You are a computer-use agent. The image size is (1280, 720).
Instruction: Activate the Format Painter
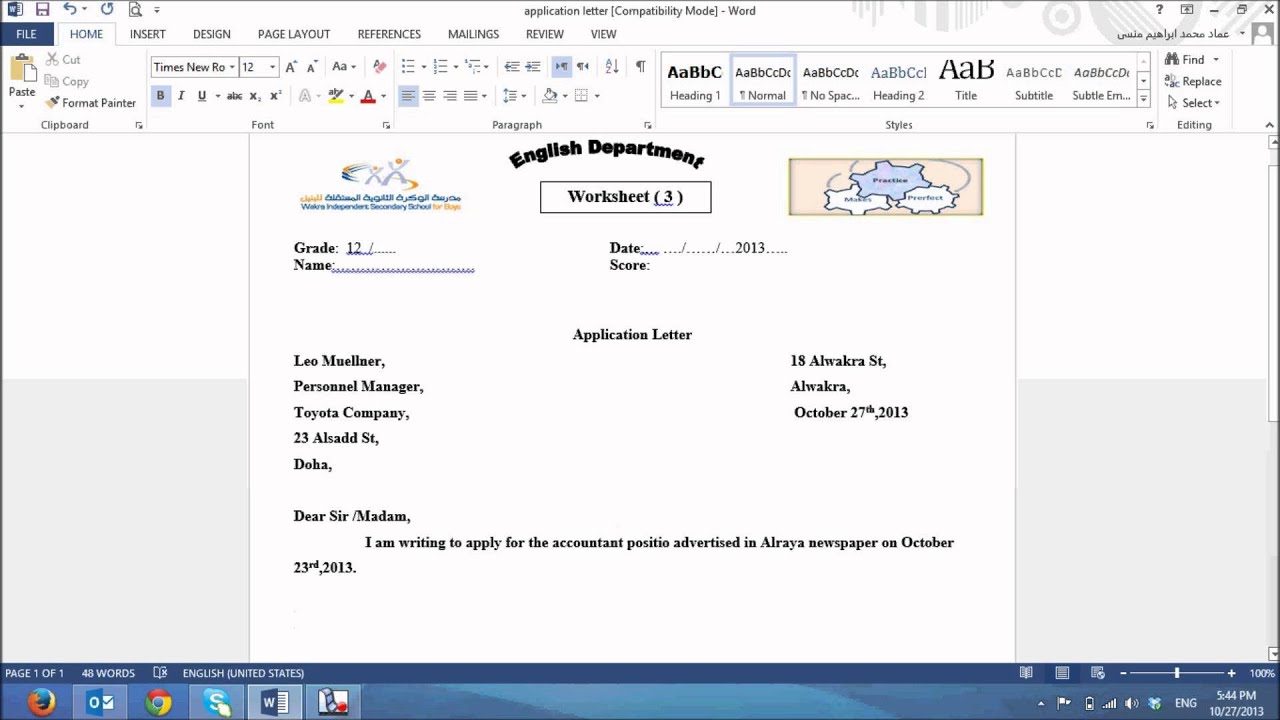(91, 103)
